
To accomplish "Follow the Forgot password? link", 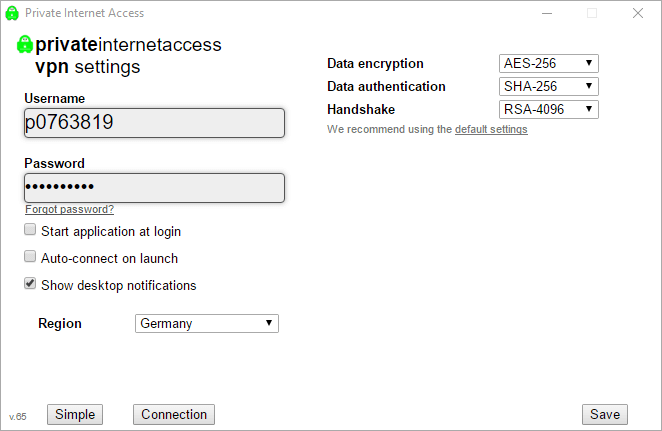I will [69, 209].
